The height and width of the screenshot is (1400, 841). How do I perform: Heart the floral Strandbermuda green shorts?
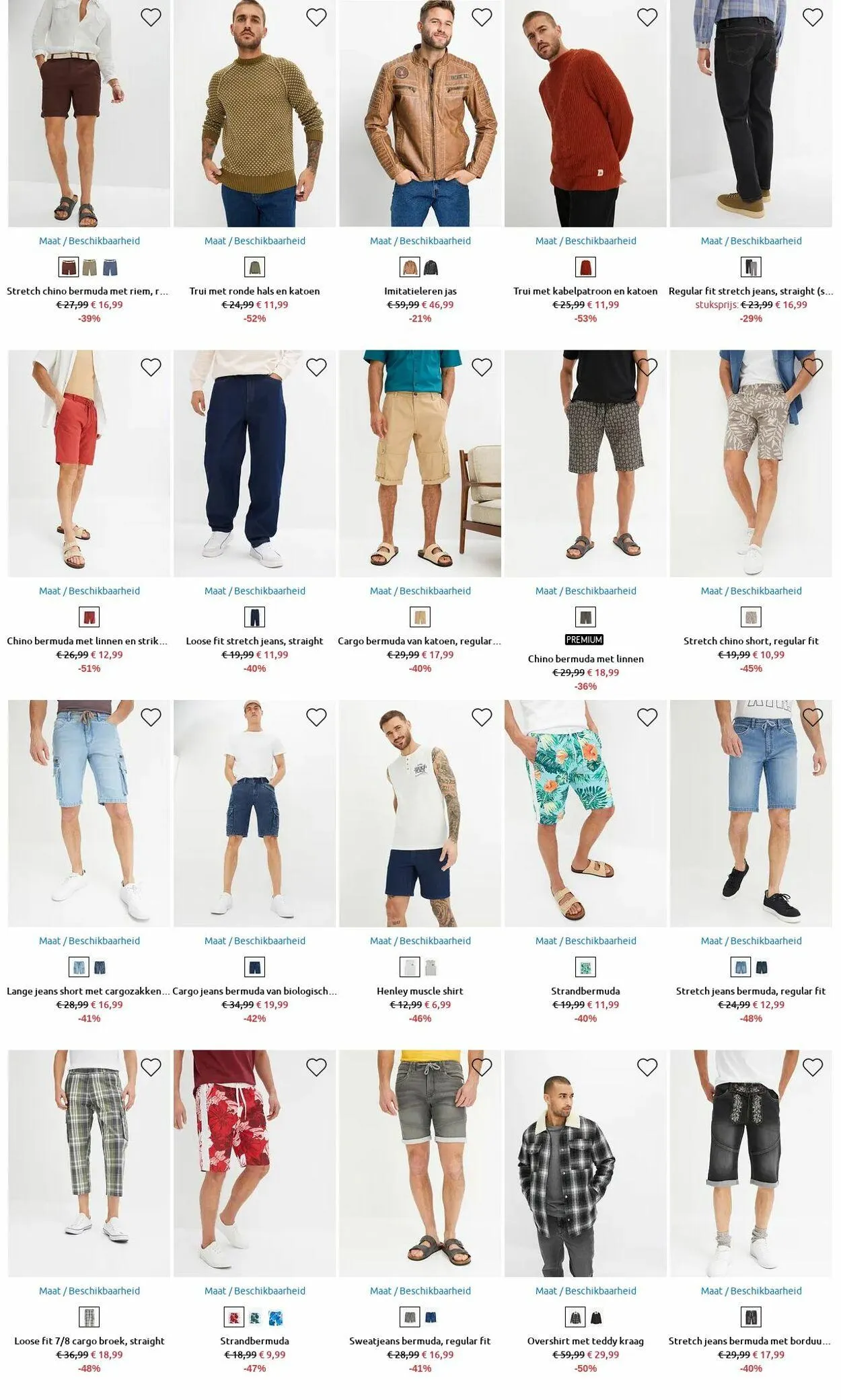pos(647,717)
